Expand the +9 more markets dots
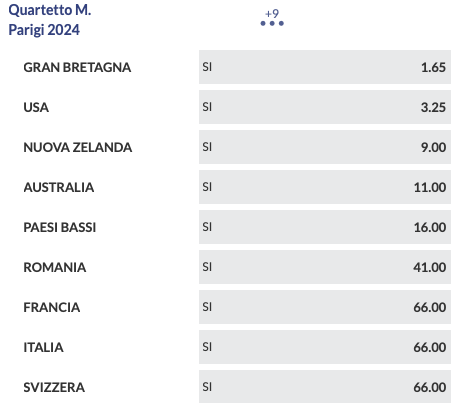Screen dimensions: 453x403 tap(272, 18)
